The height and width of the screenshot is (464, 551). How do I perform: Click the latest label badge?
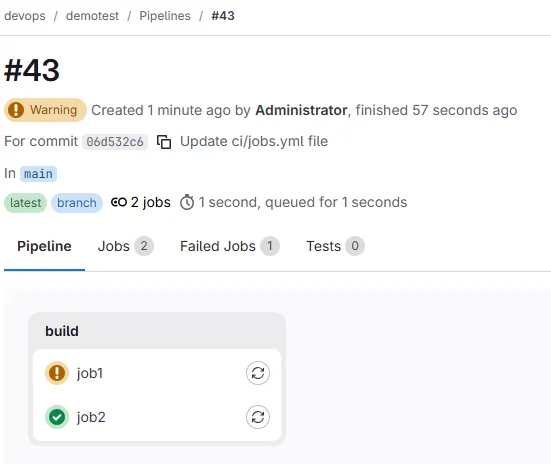[25, 203]
